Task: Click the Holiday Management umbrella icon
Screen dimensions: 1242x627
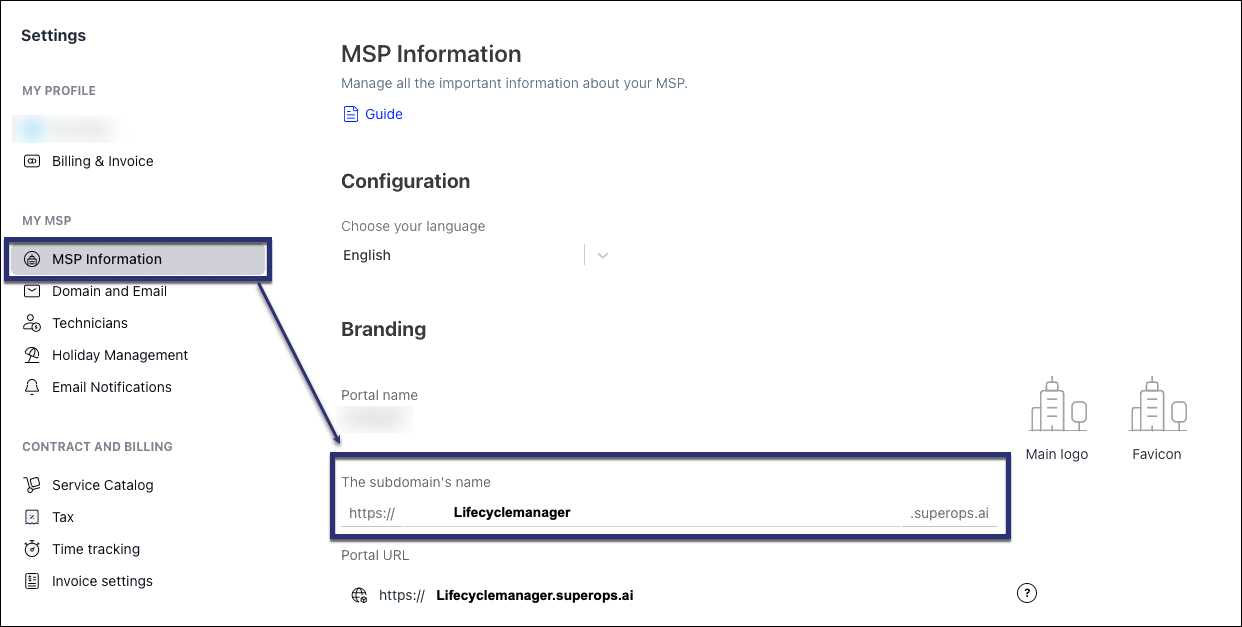Action: pyautogui.click(x=32, y=355)
